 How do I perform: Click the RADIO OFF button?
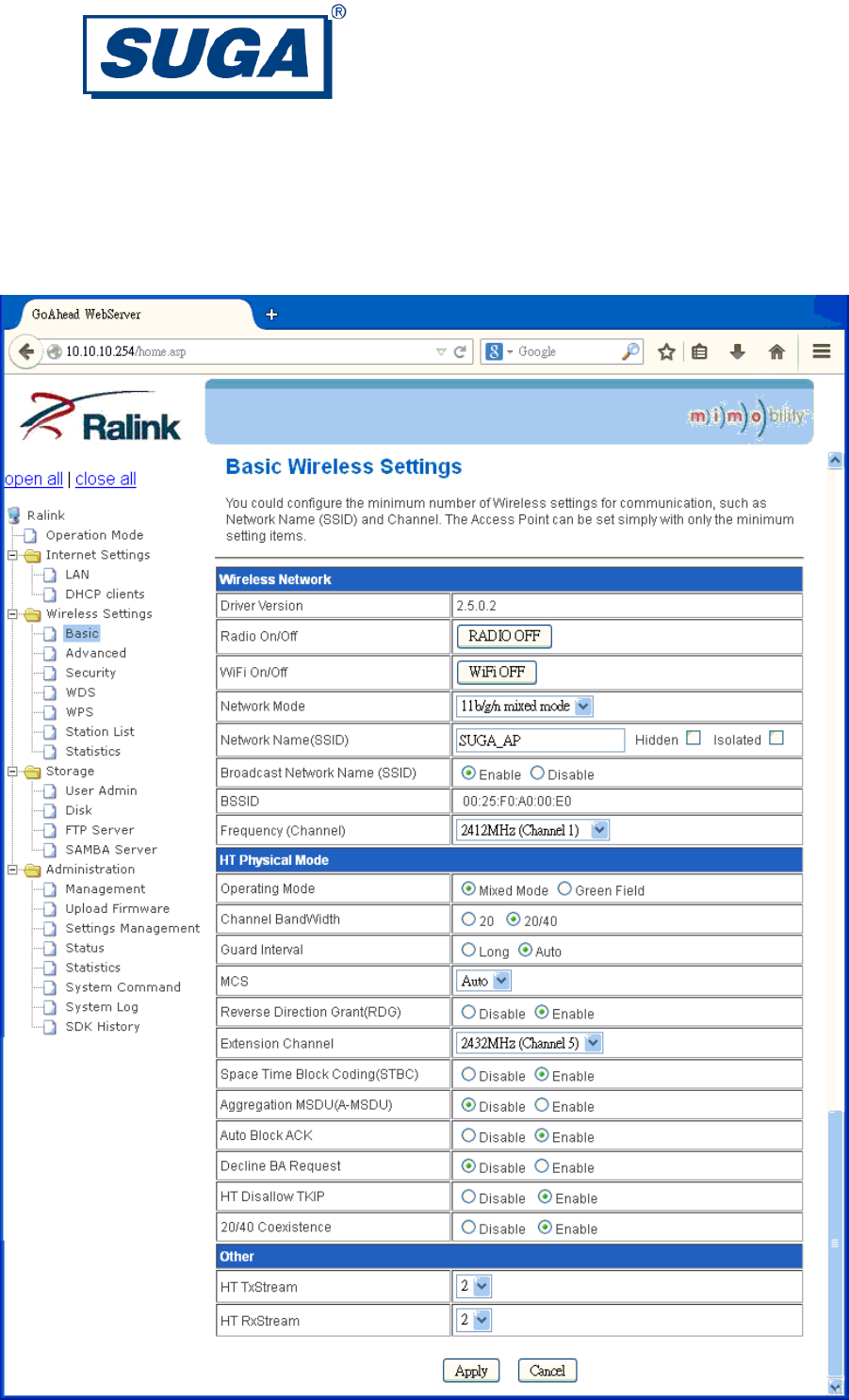point(504,636)
